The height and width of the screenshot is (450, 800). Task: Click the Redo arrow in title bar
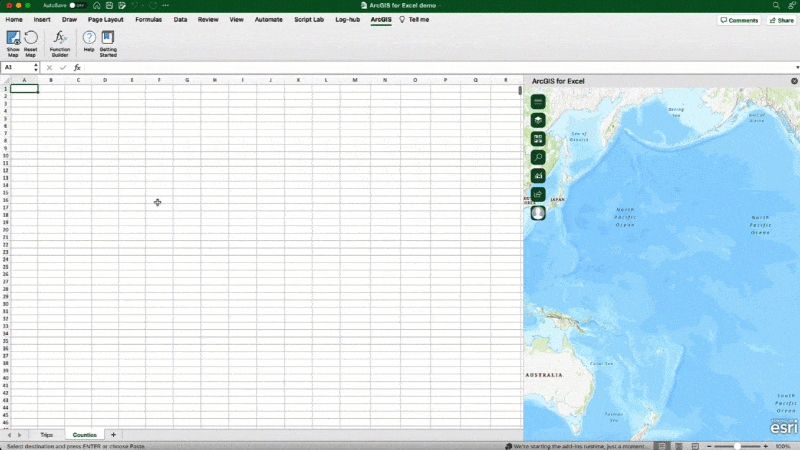click(x=153, y=5)
